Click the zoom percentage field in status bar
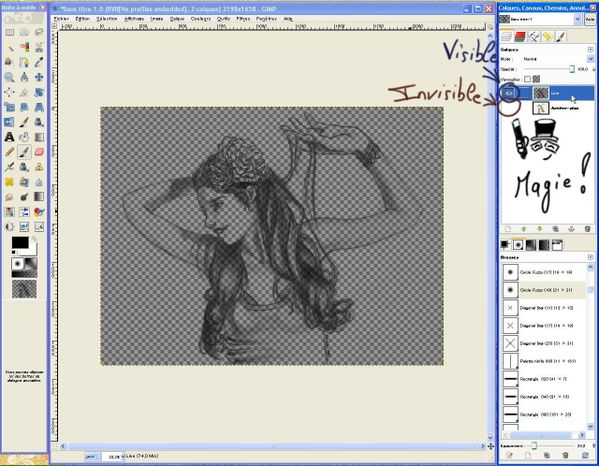 [x=112, y=456]
